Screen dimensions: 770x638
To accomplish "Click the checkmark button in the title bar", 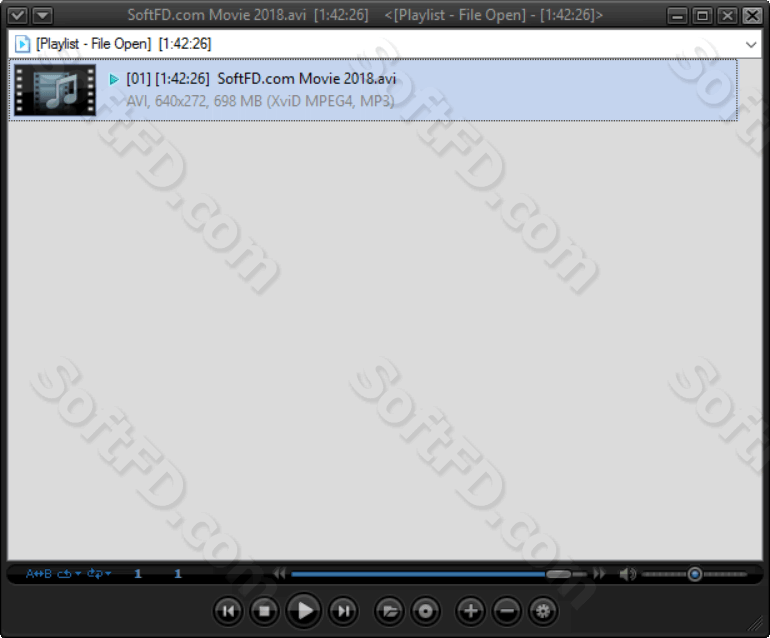I will tap(17, 16).
